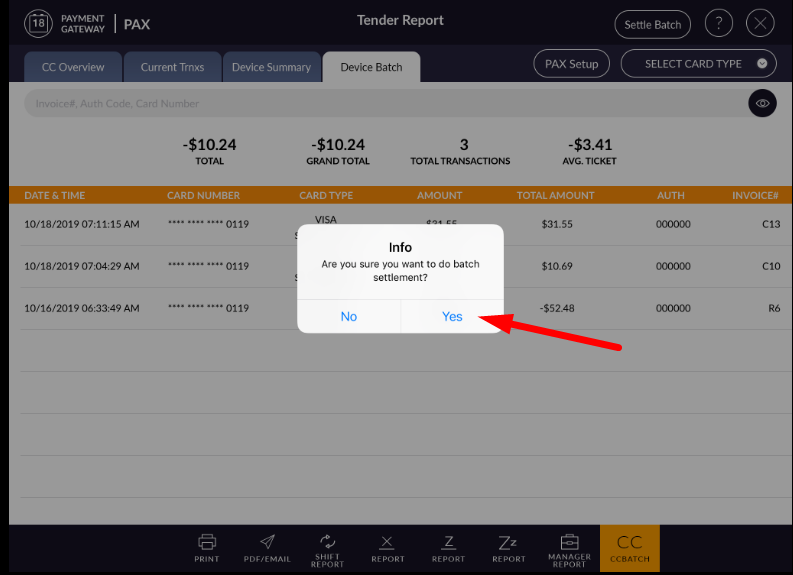Open the Manager Report
Viewport: 793px width, 575px height.
[x=569, y=548]
